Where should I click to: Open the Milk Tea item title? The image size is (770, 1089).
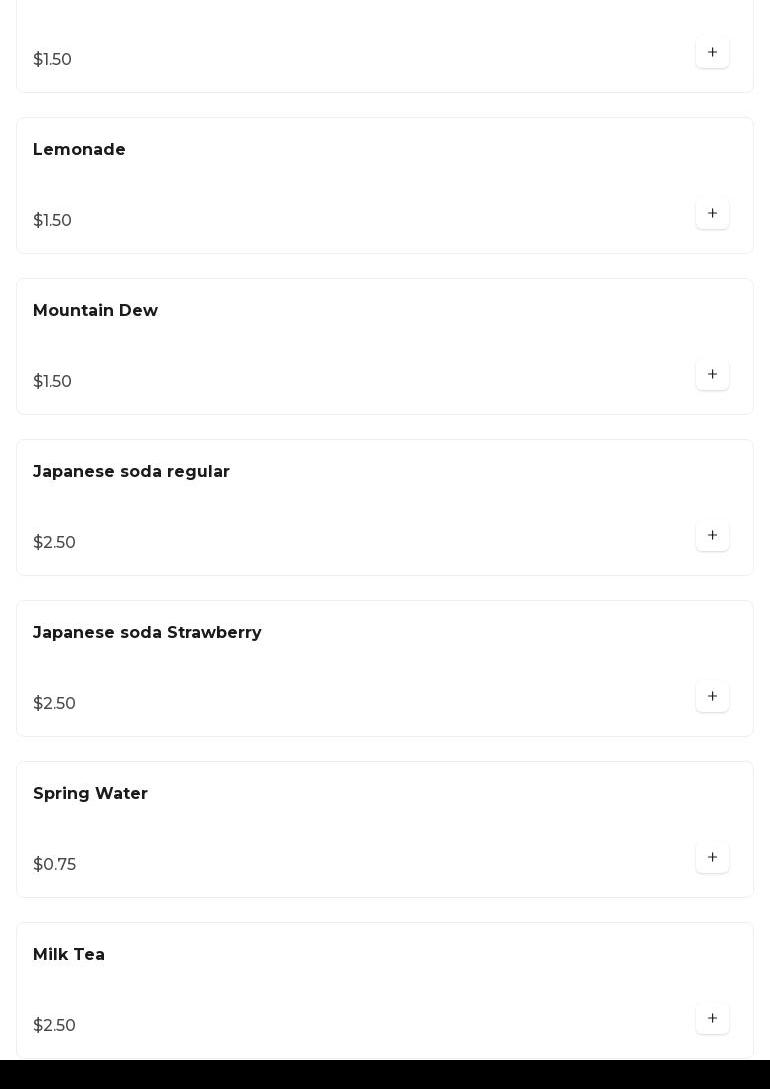(69, 955)
